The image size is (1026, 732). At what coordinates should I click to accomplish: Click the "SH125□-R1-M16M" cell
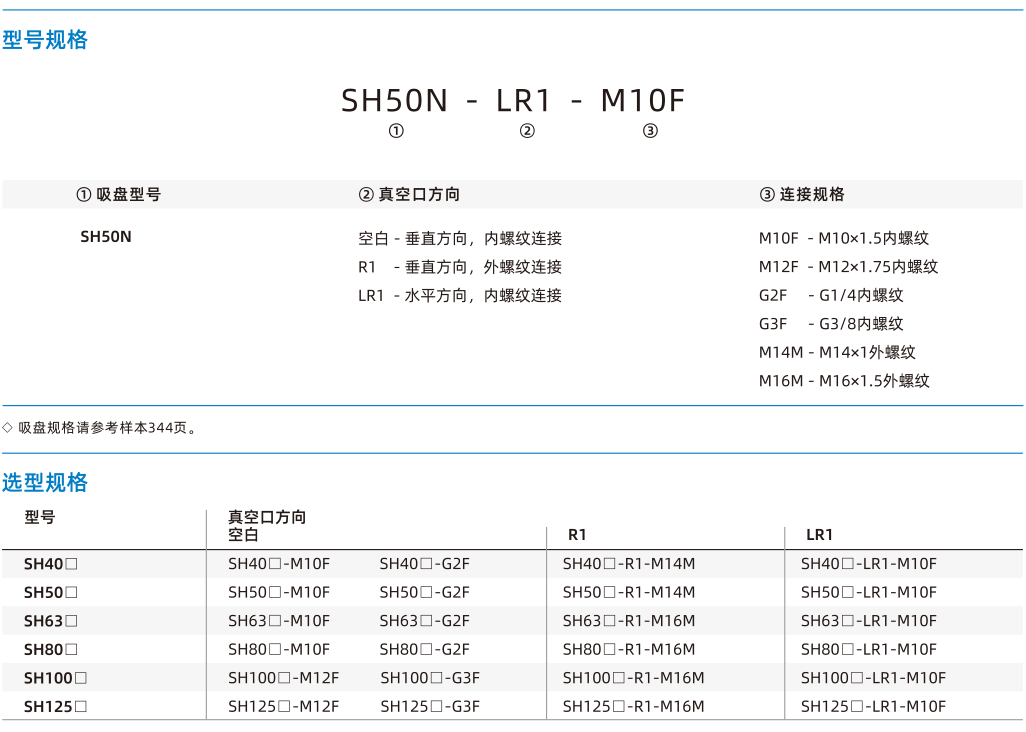(x=633, y=707)
